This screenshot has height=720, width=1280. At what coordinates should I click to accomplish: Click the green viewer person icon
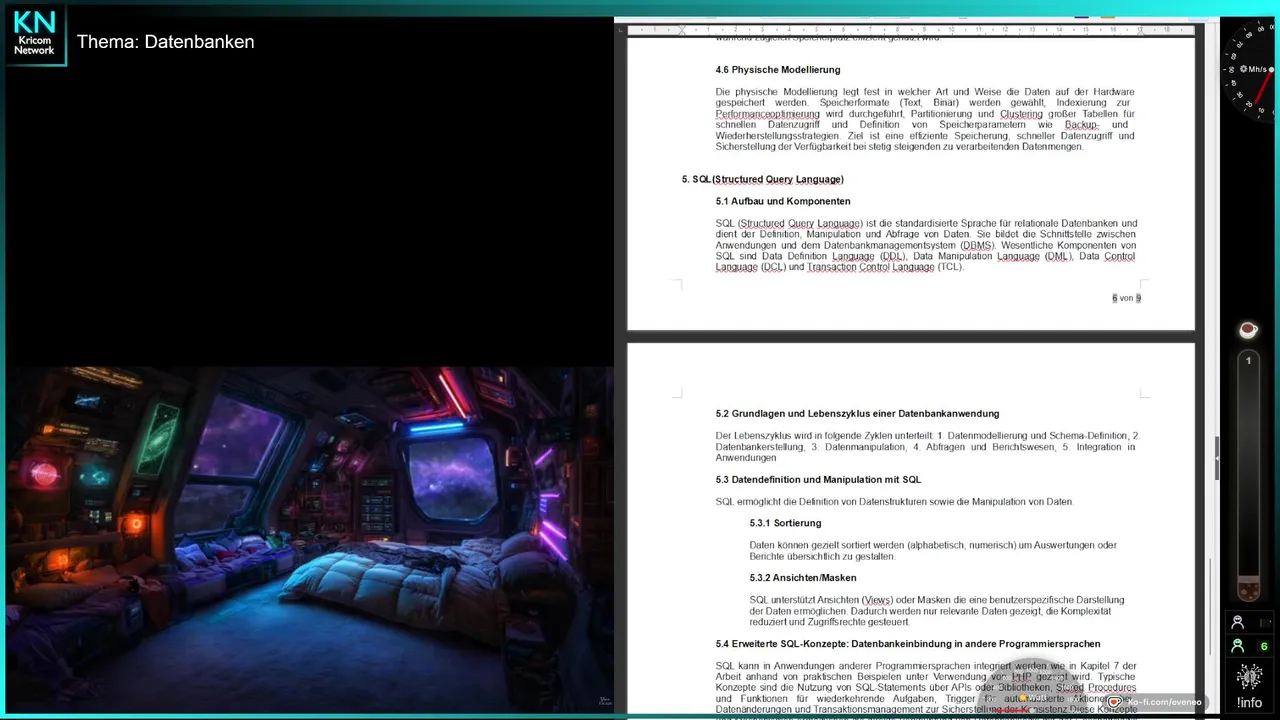1238,646
